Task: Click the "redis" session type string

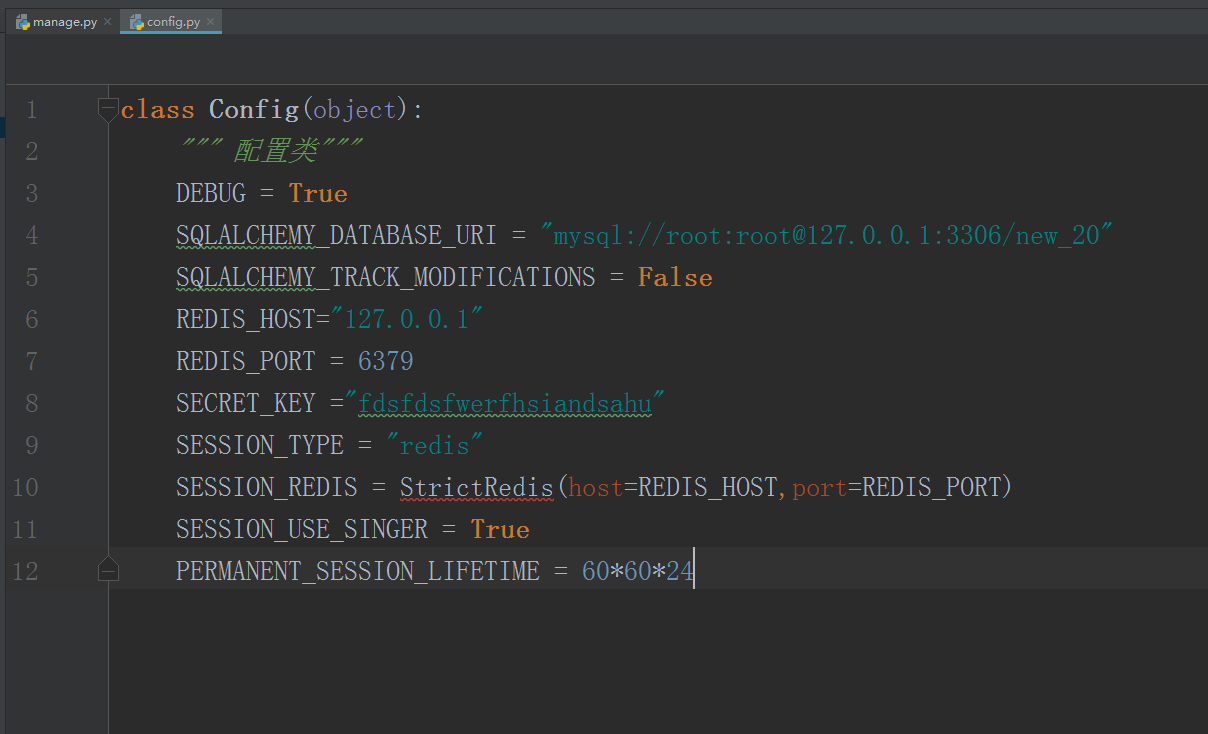Action: click(435, 445)
